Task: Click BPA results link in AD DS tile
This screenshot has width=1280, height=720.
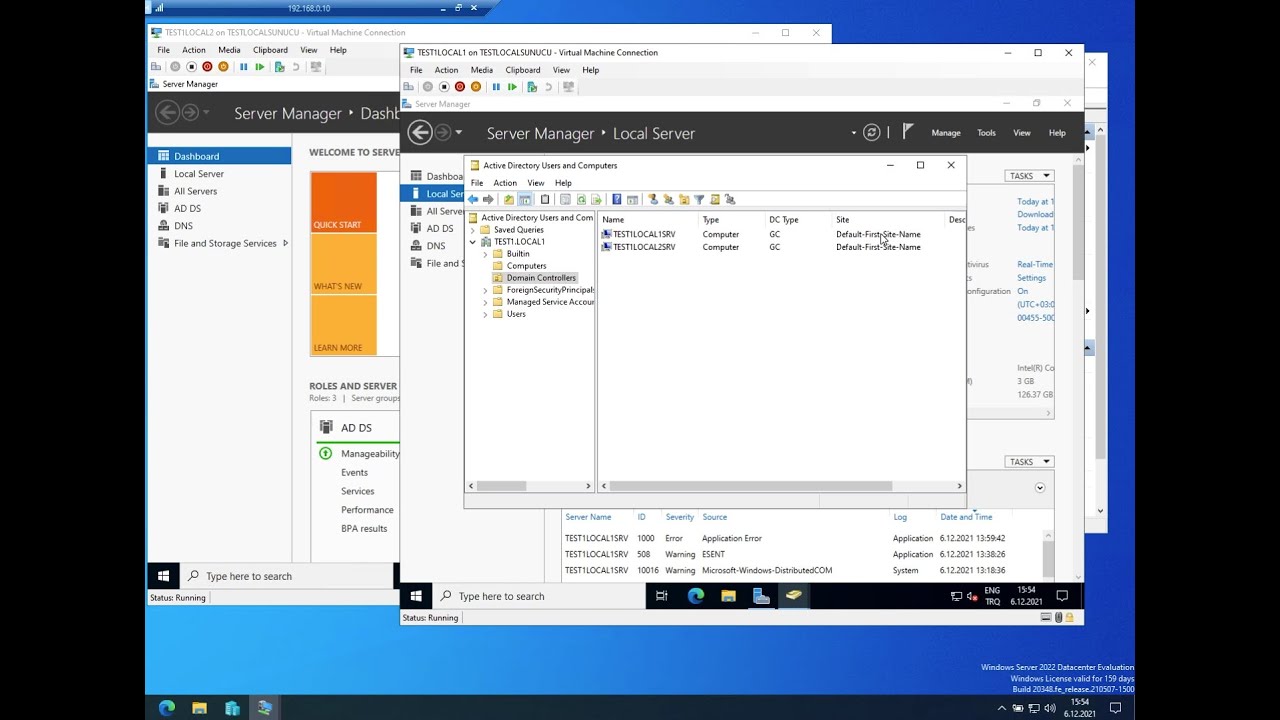Action: tap(364, 529)
